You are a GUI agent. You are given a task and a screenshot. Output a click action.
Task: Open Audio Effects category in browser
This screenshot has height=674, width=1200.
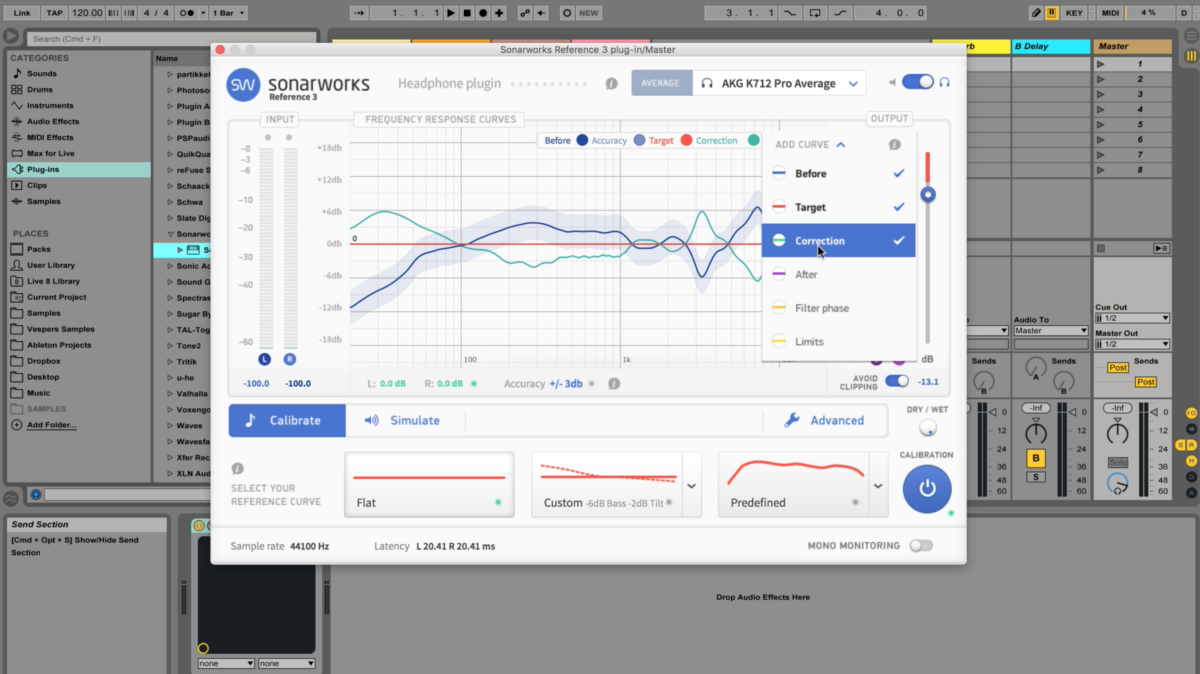53,122
